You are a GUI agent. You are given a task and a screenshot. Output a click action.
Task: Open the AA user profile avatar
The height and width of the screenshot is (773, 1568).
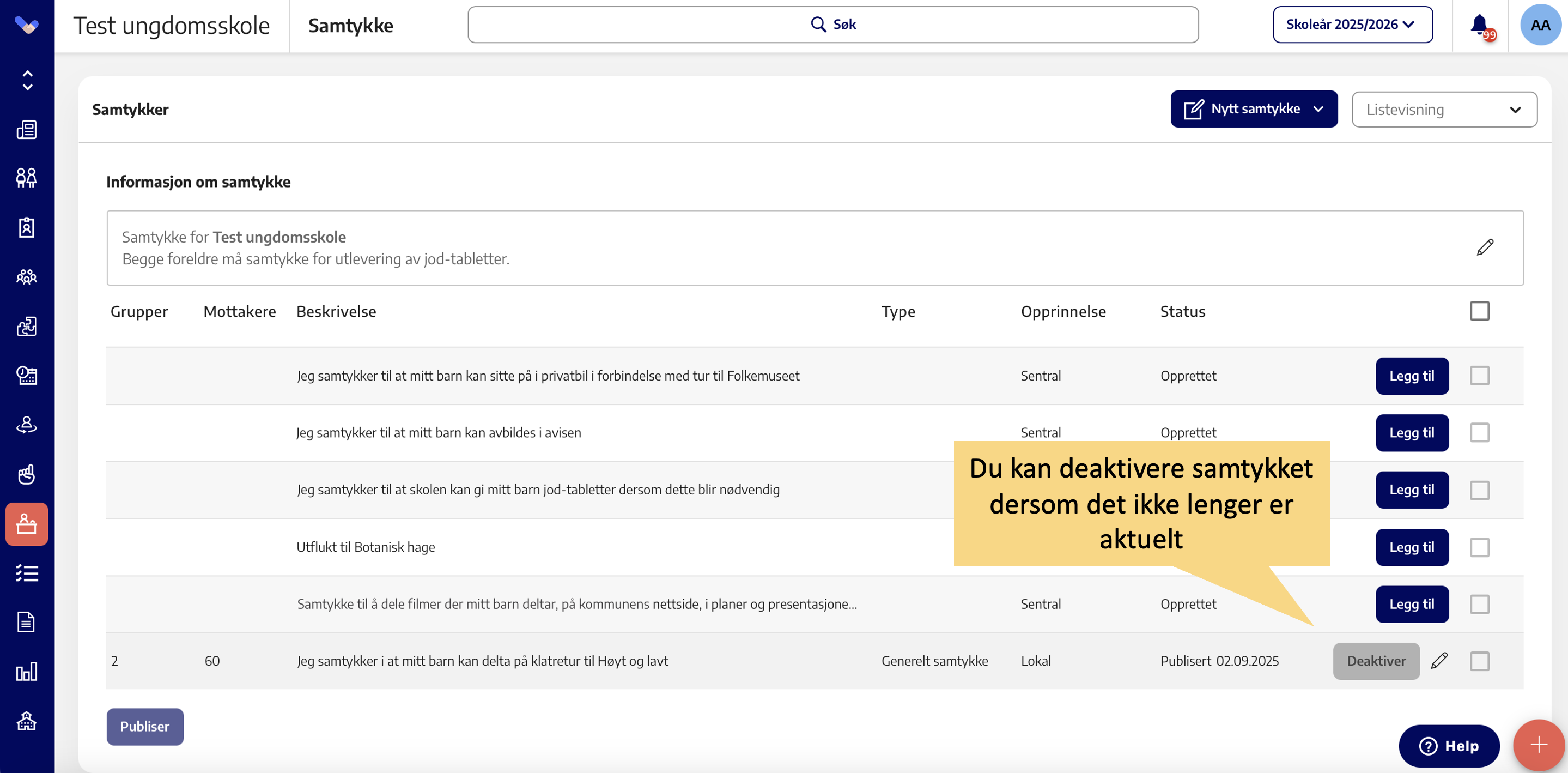click(x=1541, y=25)
